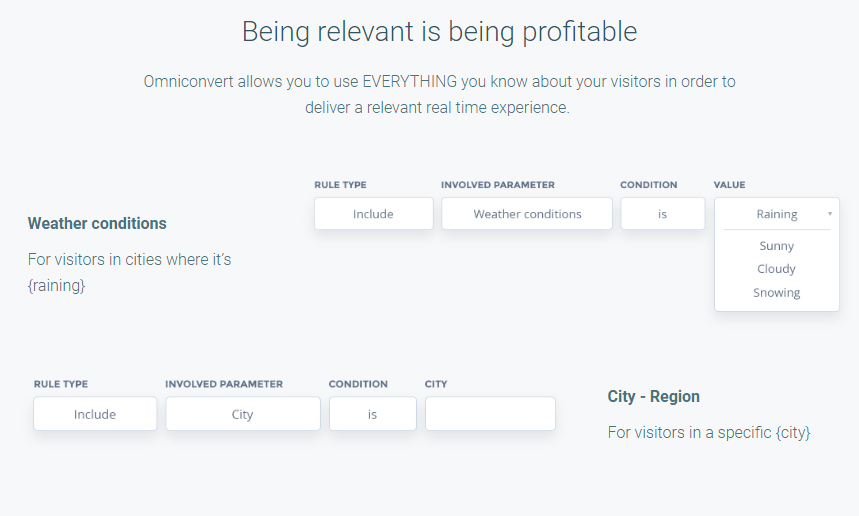
Task: Click the 'Being relevant is being profitable' title
Action: [x=439, y=31]
